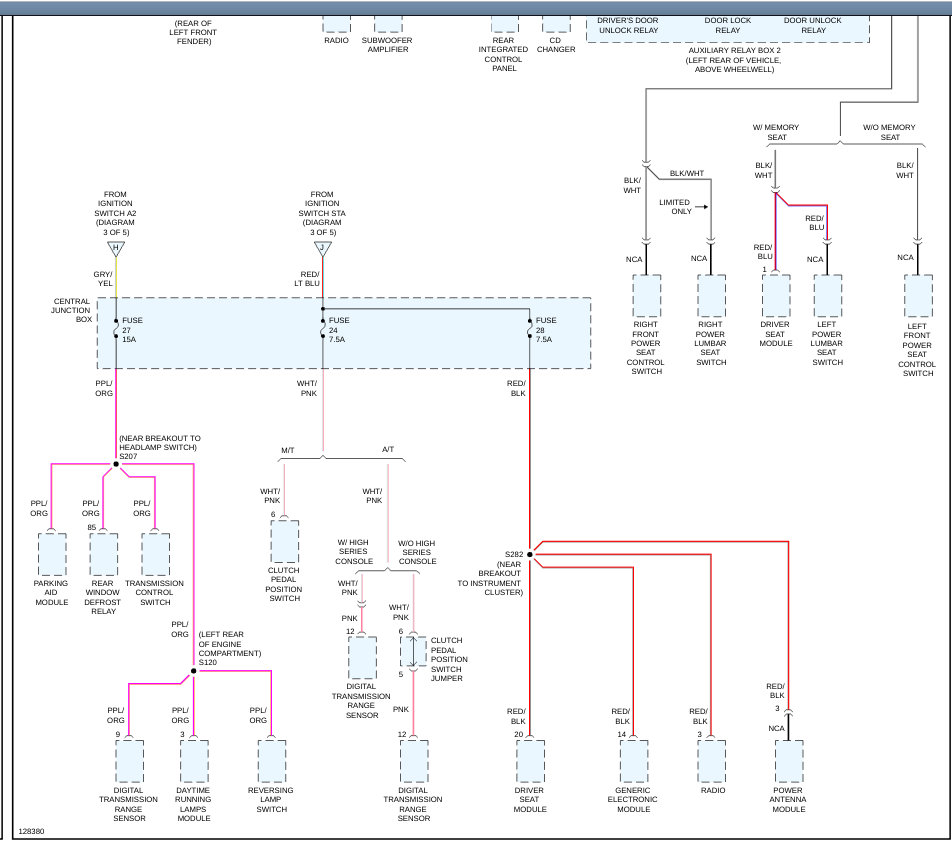Select the Power Antenna Module box

pos(789,761)
